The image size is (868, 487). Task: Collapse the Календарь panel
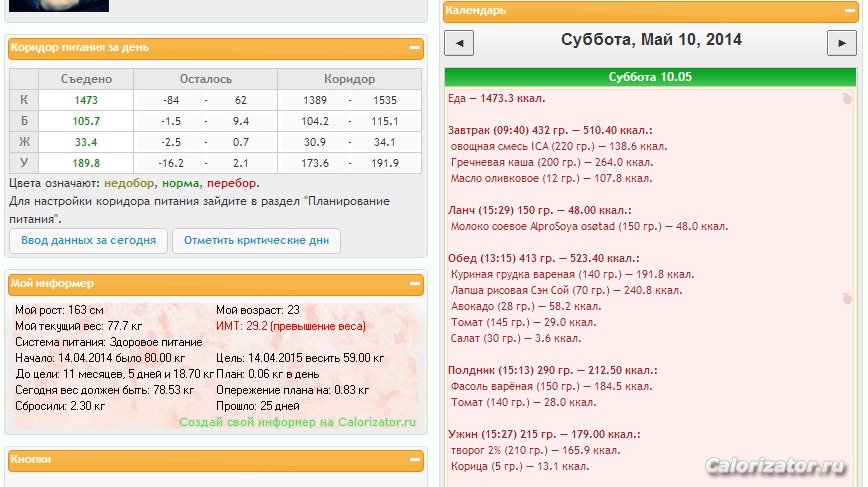849,11
